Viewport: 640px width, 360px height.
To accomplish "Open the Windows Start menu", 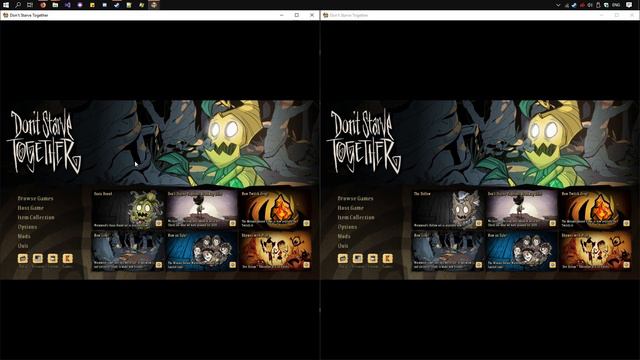I will tap(6, 5).
